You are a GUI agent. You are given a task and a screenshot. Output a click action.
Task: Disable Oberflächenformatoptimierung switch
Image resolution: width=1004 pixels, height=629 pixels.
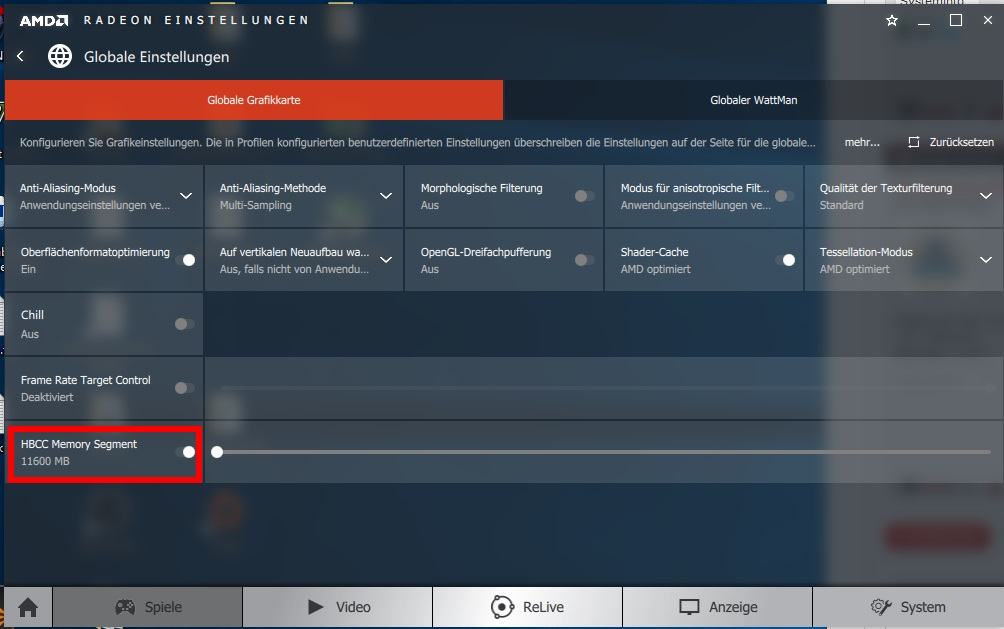185,260
